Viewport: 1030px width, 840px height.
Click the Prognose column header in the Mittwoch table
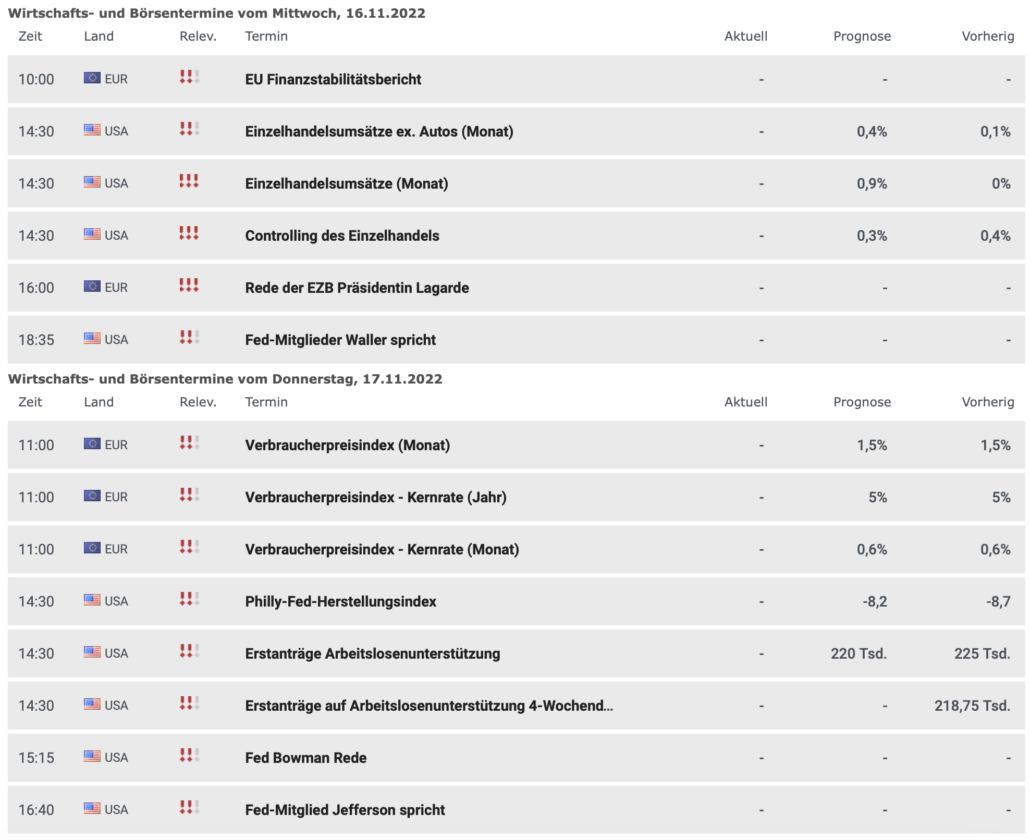tap(862, 36)
